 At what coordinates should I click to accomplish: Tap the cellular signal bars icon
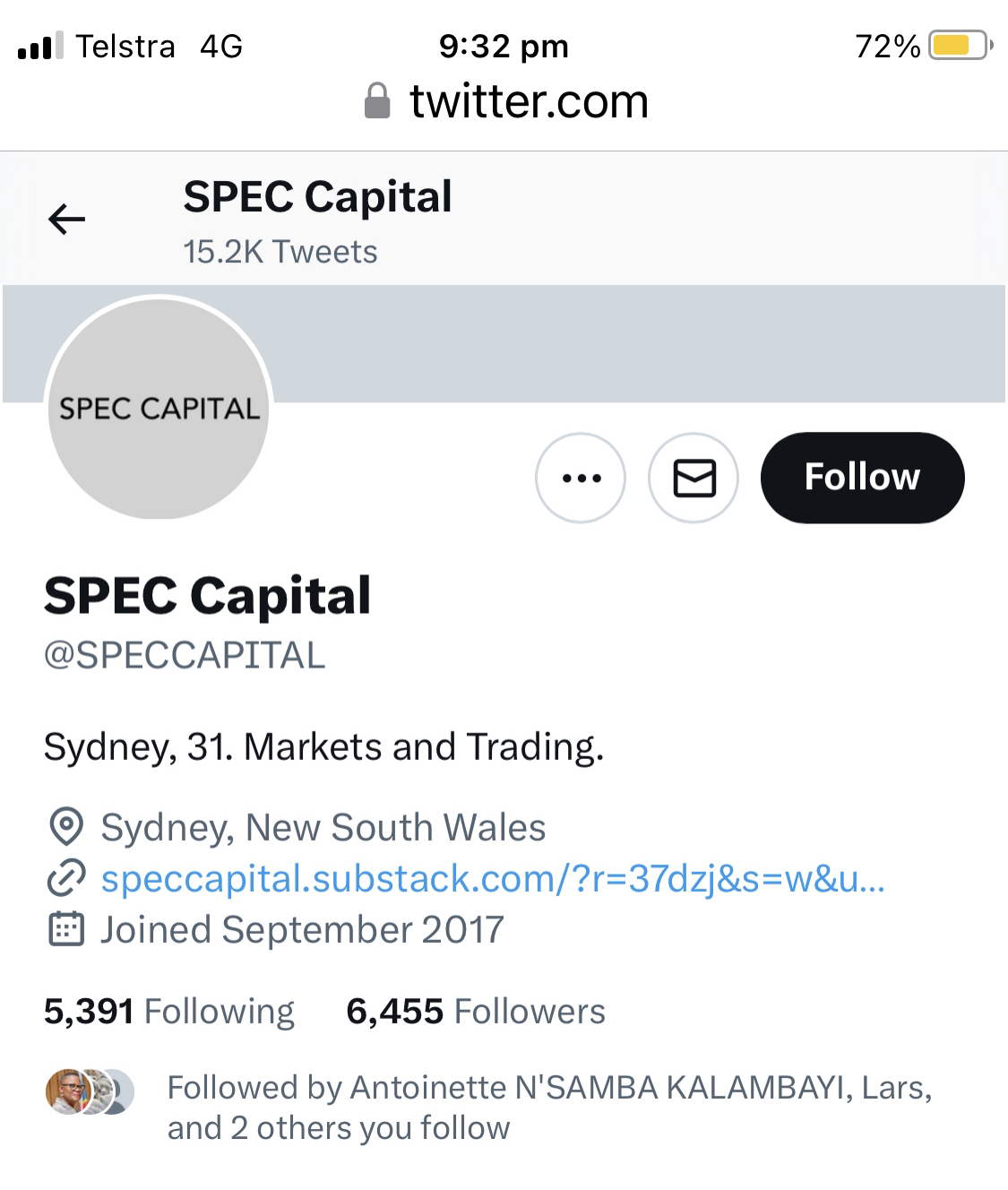point(40,45)
